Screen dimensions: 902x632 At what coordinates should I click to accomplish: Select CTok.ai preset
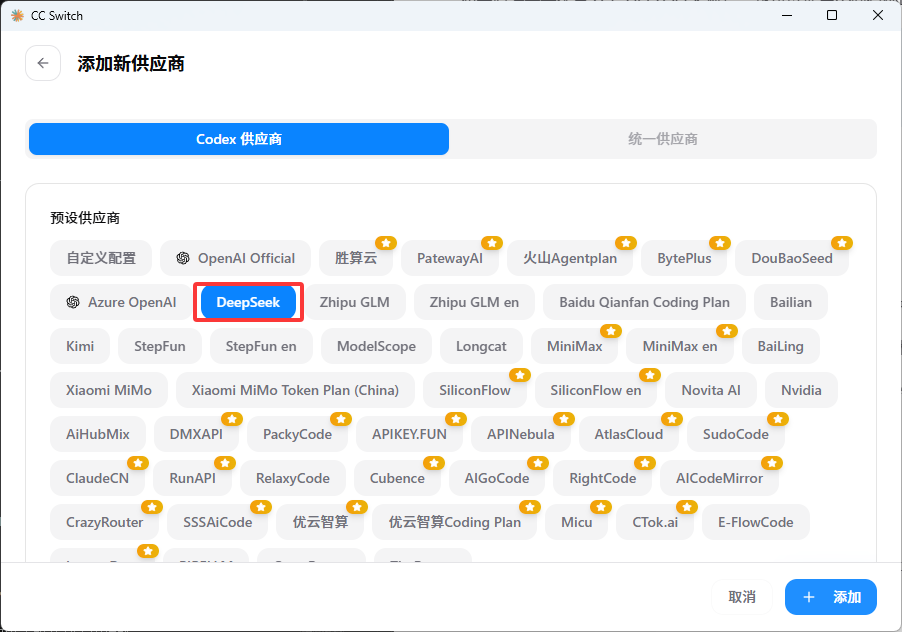[x=655, y=522]
